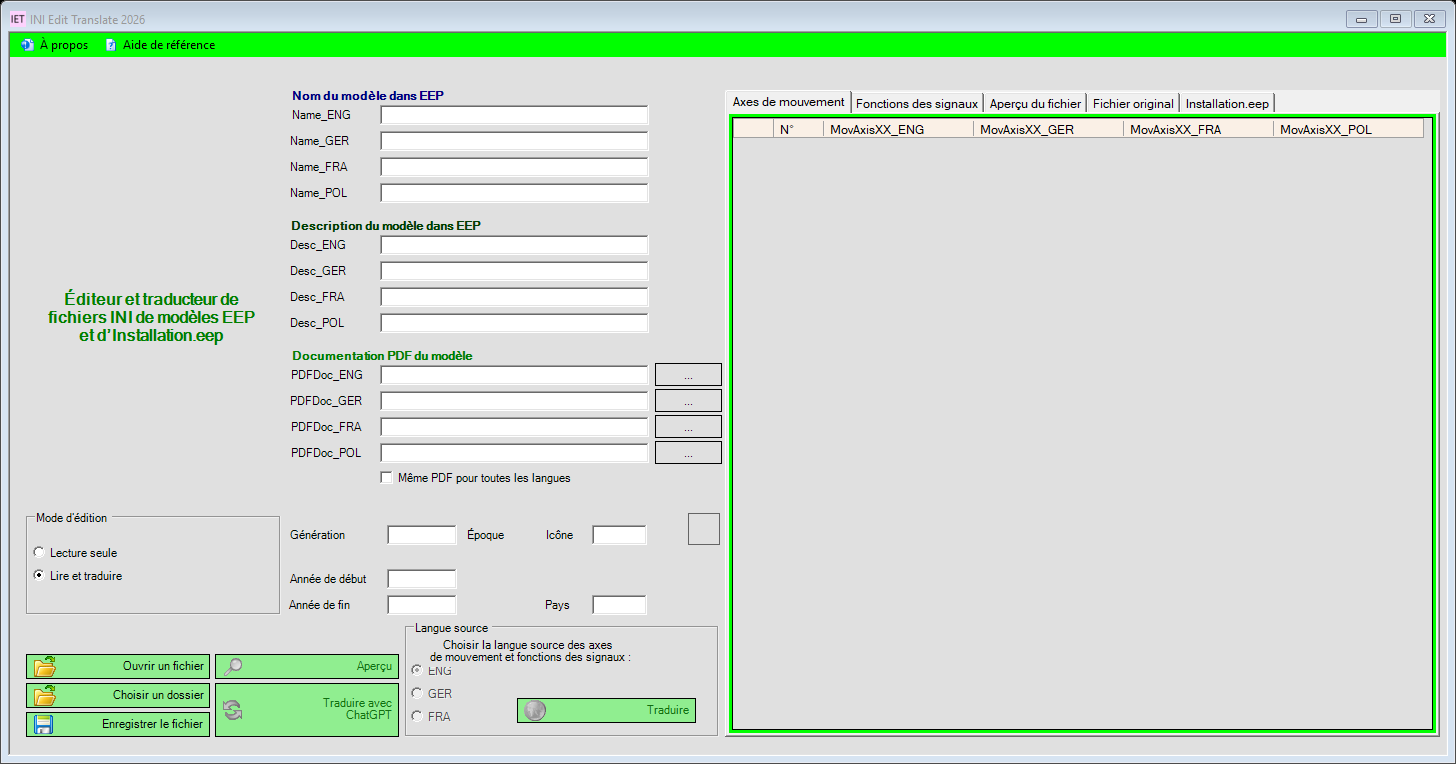Click MovAxisXX_POL column header
This screenshot has height=764, width=1456.
[1347, 129]
